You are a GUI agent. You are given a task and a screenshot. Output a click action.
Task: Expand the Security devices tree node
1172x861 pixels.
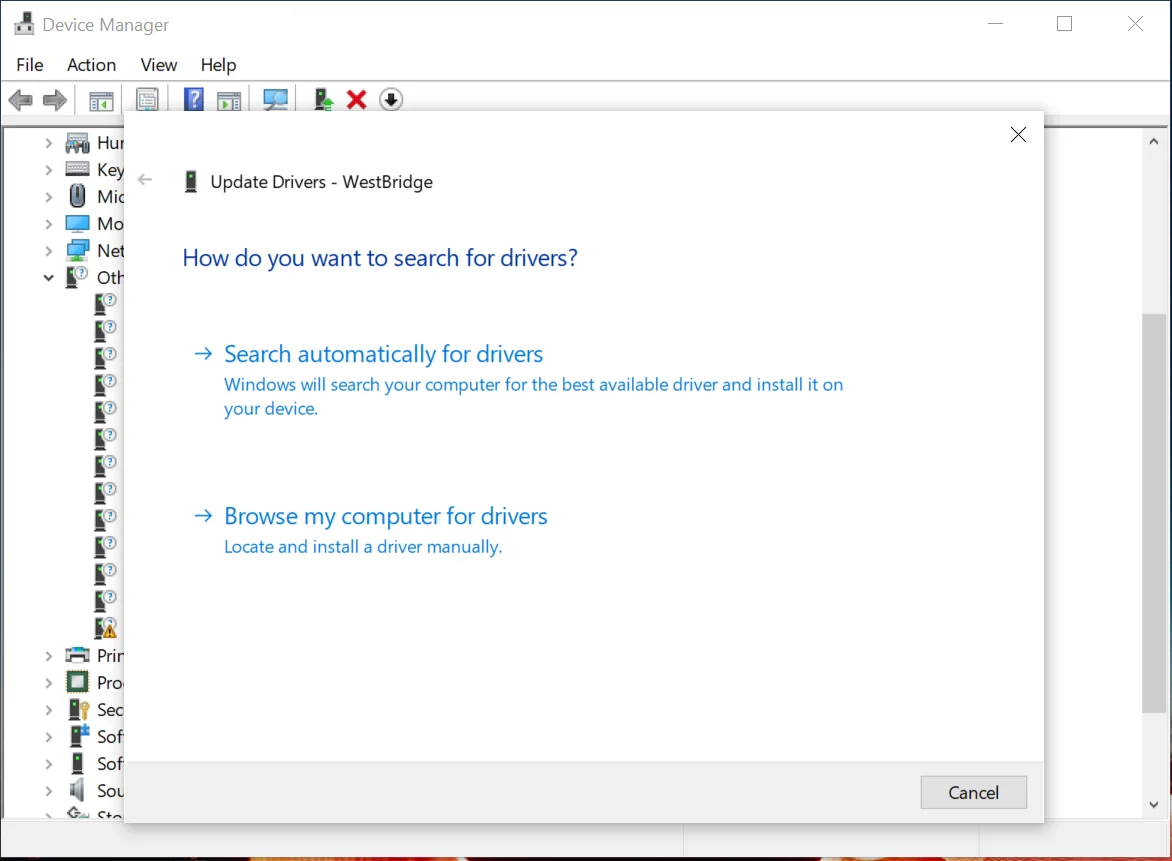pyautogui.click(x=49, y=709)
